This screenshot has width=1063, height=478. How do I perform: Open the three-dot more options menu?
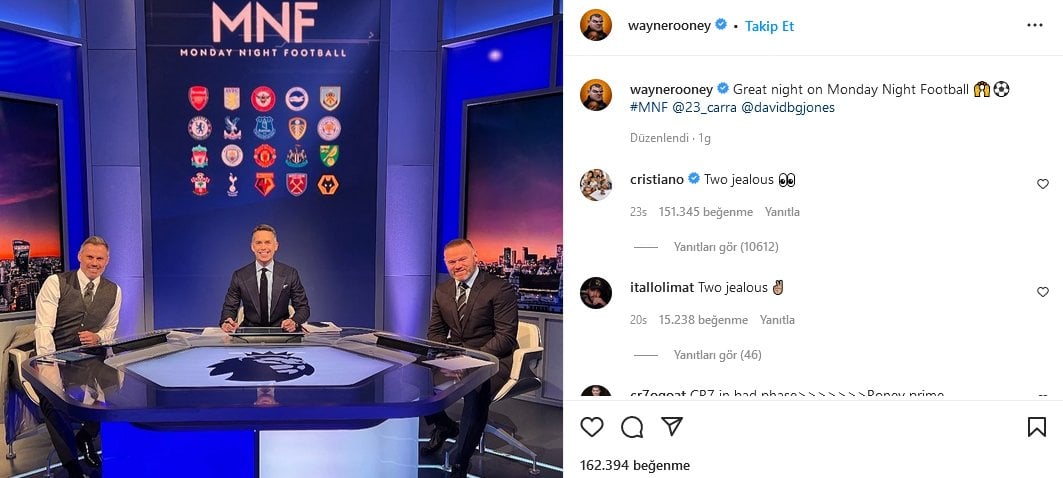coord(1035,26)
